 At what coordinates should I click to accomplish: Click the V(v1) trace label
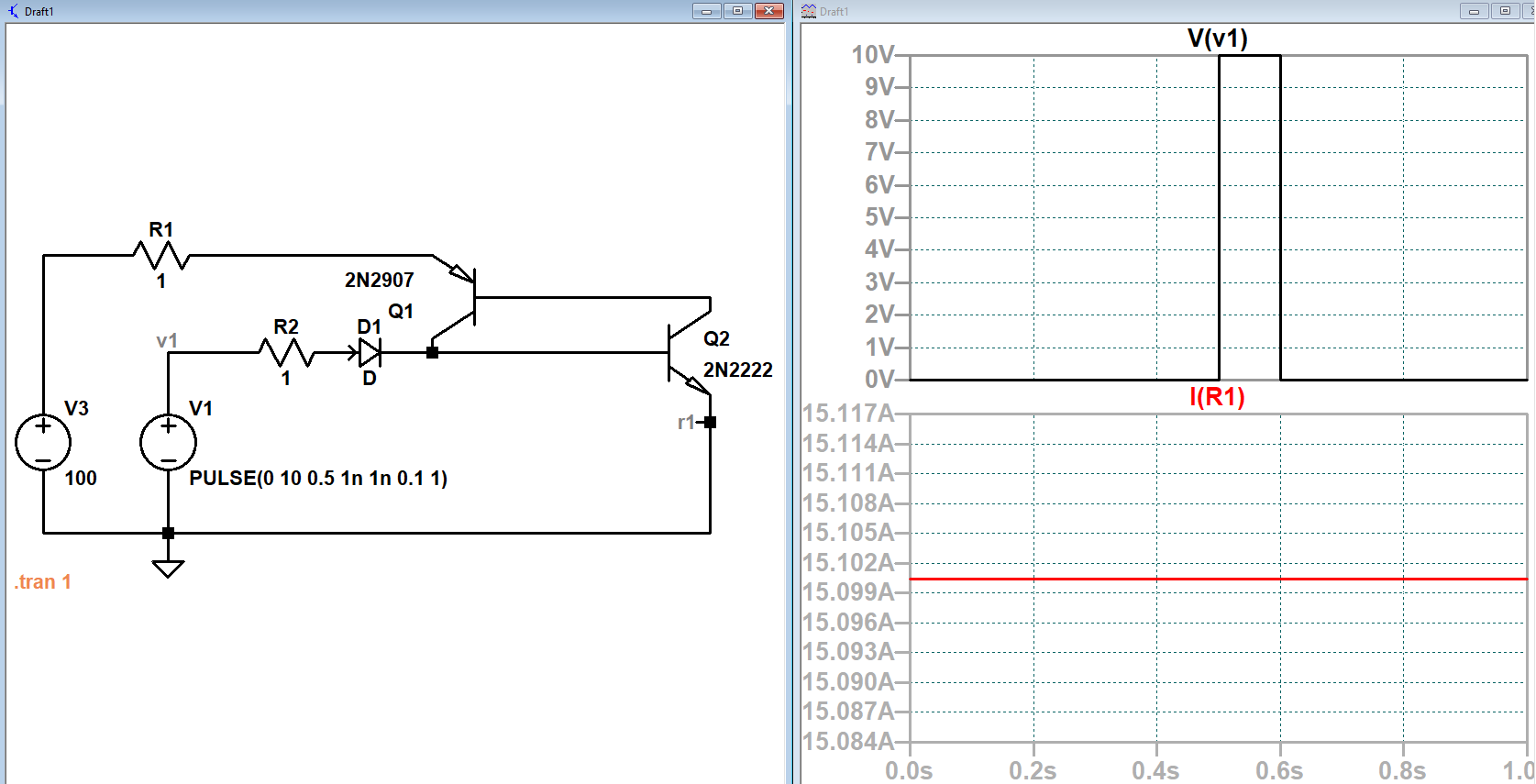tap(1217, 39)
